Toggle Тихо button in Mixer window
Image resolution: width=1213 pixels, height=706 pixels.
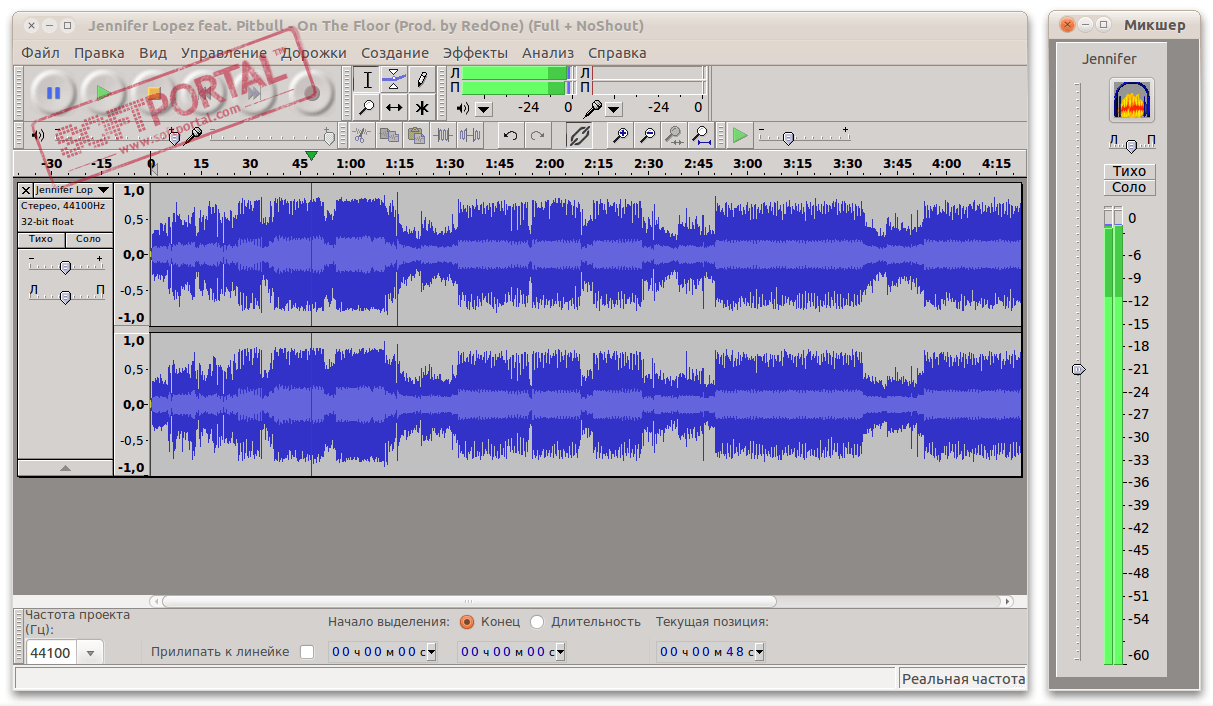pos(1129,171)
